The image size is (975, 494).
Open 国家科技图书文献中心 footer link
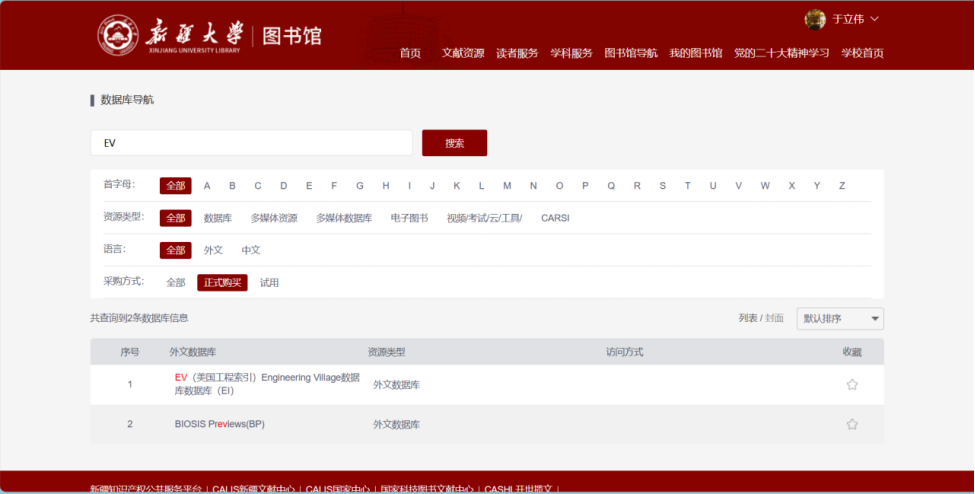(x=427, y=489)
